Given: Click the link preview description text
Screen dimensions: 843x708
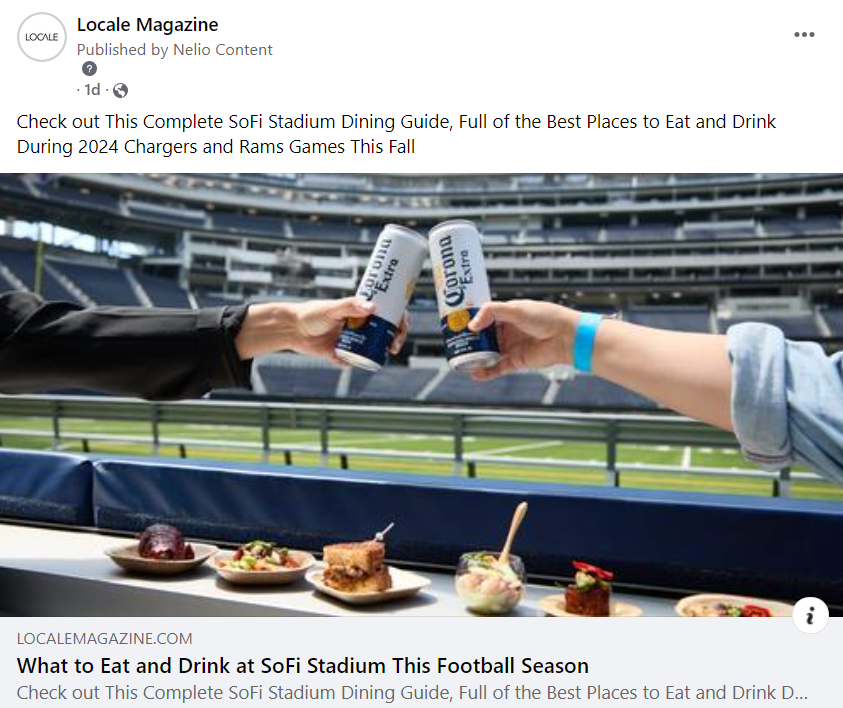Looking at the screenshot, I should click(412, 692).
